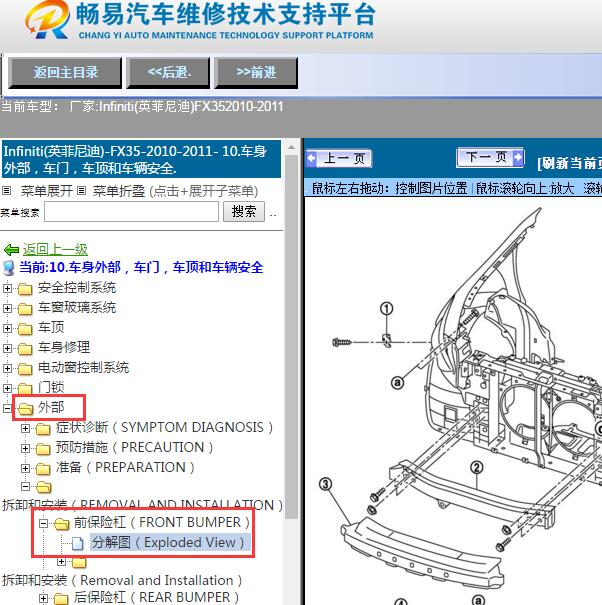602x605 pixels.
Task: Expand the 后保险杠 REAR BUMPER node
Action: (44, 598)
